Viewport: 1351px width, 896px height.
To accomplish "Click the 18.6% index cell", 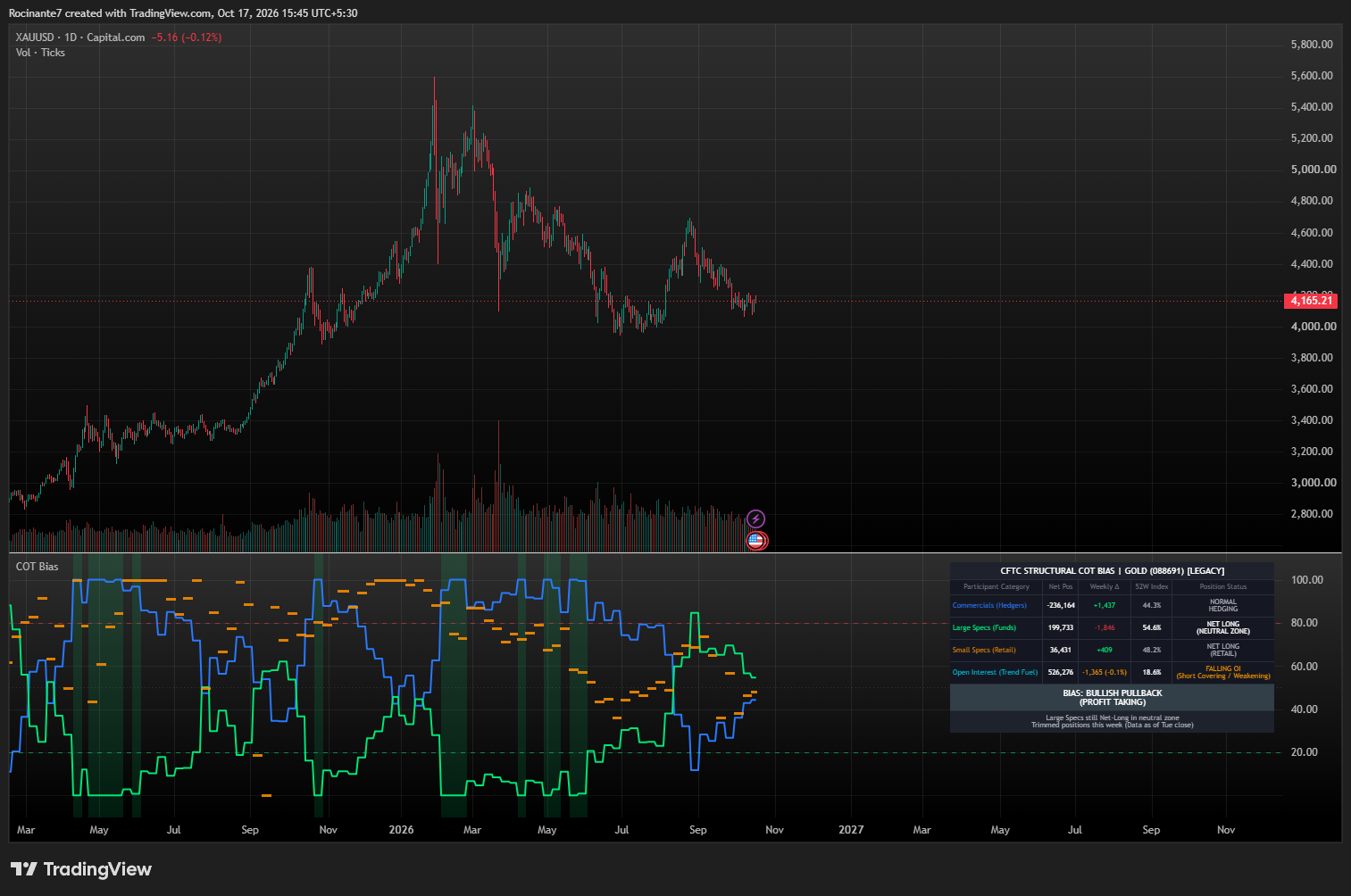I will tap(1152, 673).
